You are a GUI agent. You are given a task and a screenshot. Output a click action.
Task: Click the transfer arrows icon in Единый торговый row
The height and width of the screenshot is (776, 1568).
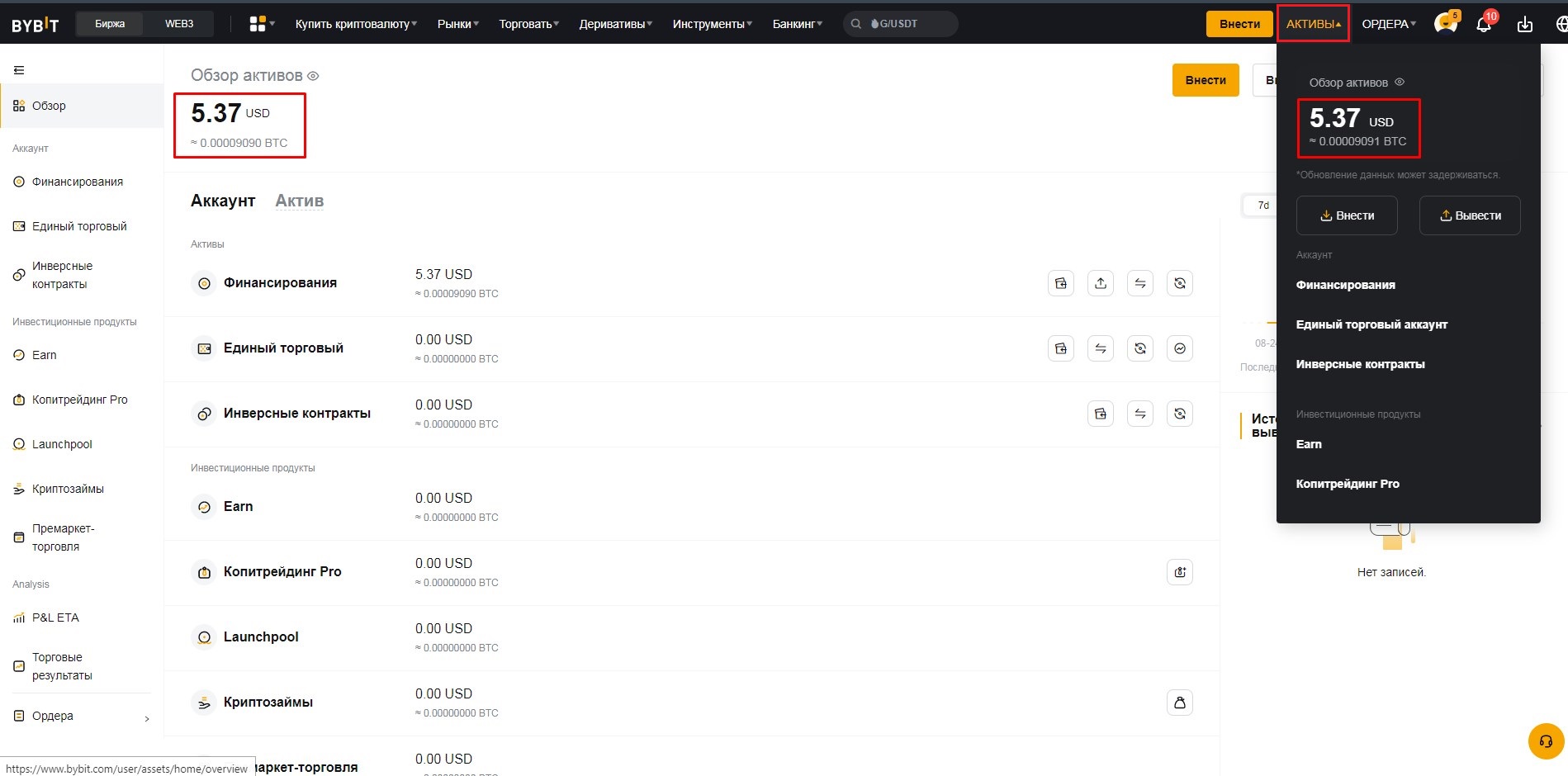[1101, 348]
